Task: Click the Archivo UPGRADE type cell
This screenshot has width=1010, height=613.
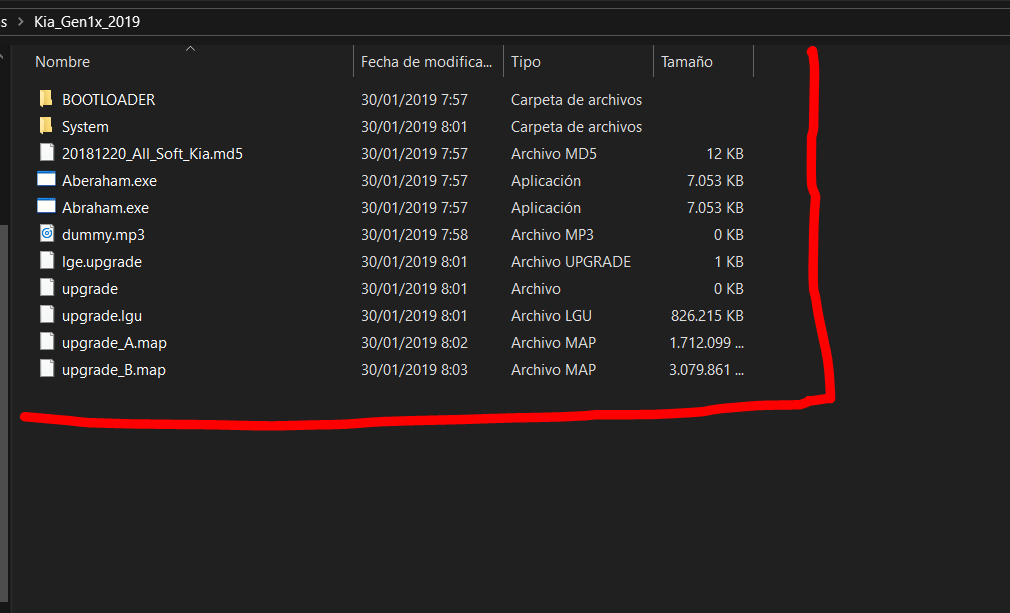Action: coord(571,262)
